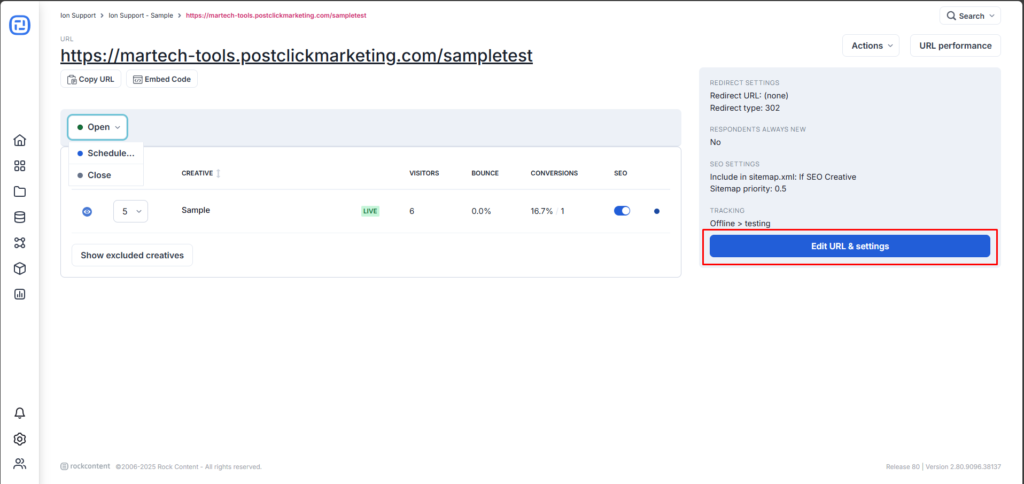The width and height of the screenshot is (1024, 484).
Task: Click the VISITORS column header
Action: tap(424, 173)
